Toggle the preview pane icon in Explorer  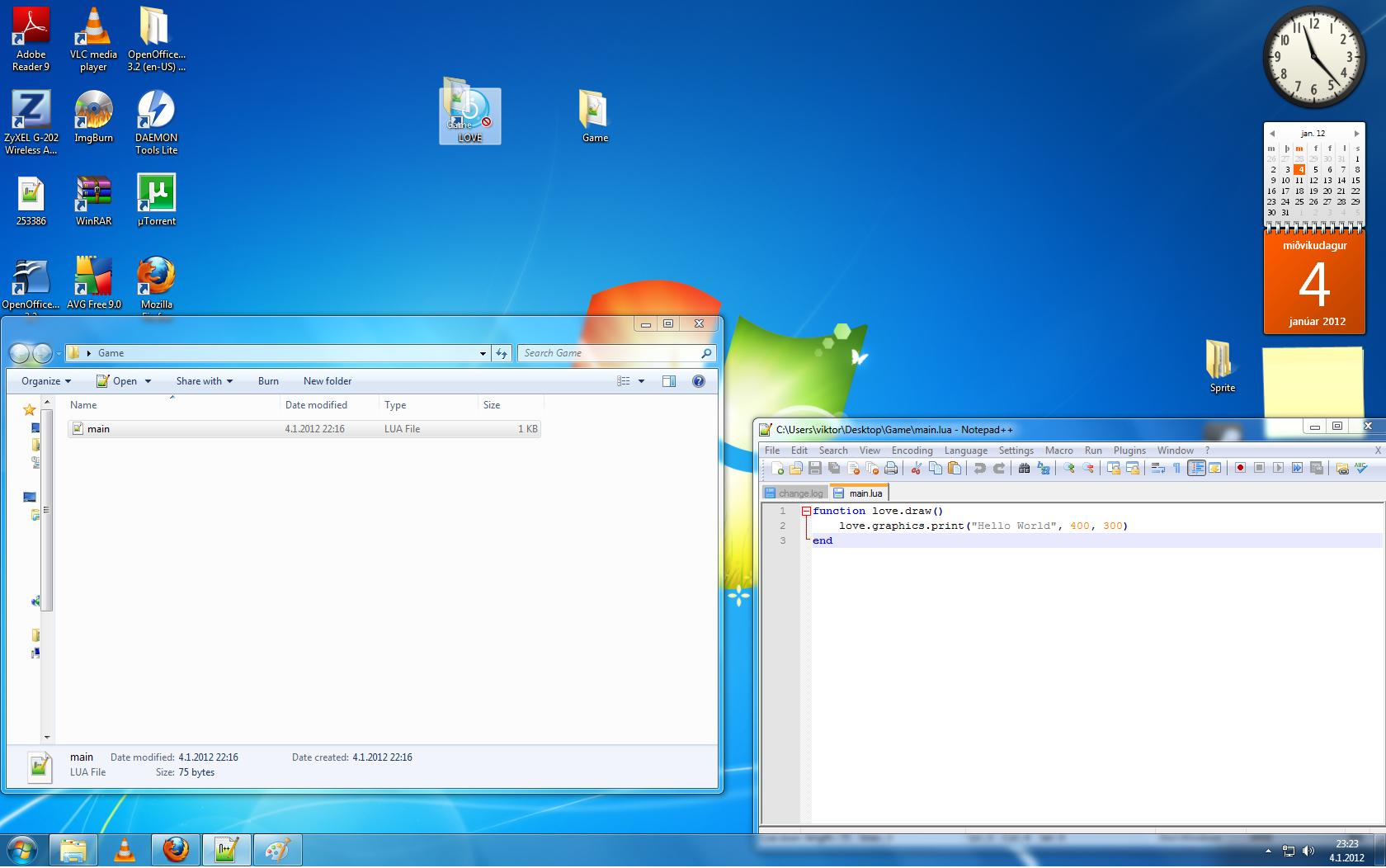pos(669,381)
